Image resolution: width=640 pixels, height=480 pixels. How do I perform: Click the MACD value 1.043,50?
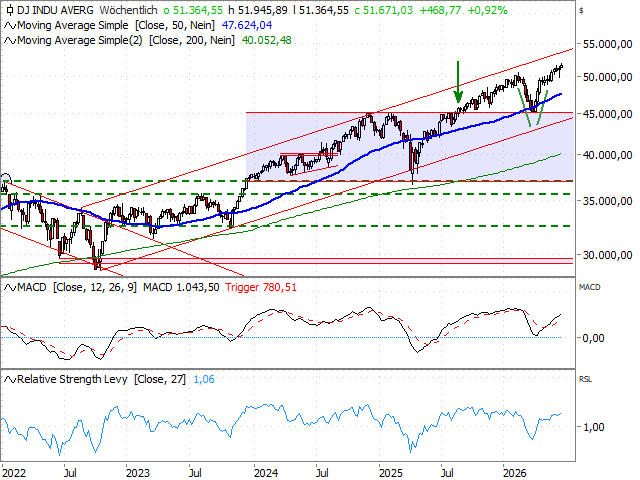coord(181,287)
